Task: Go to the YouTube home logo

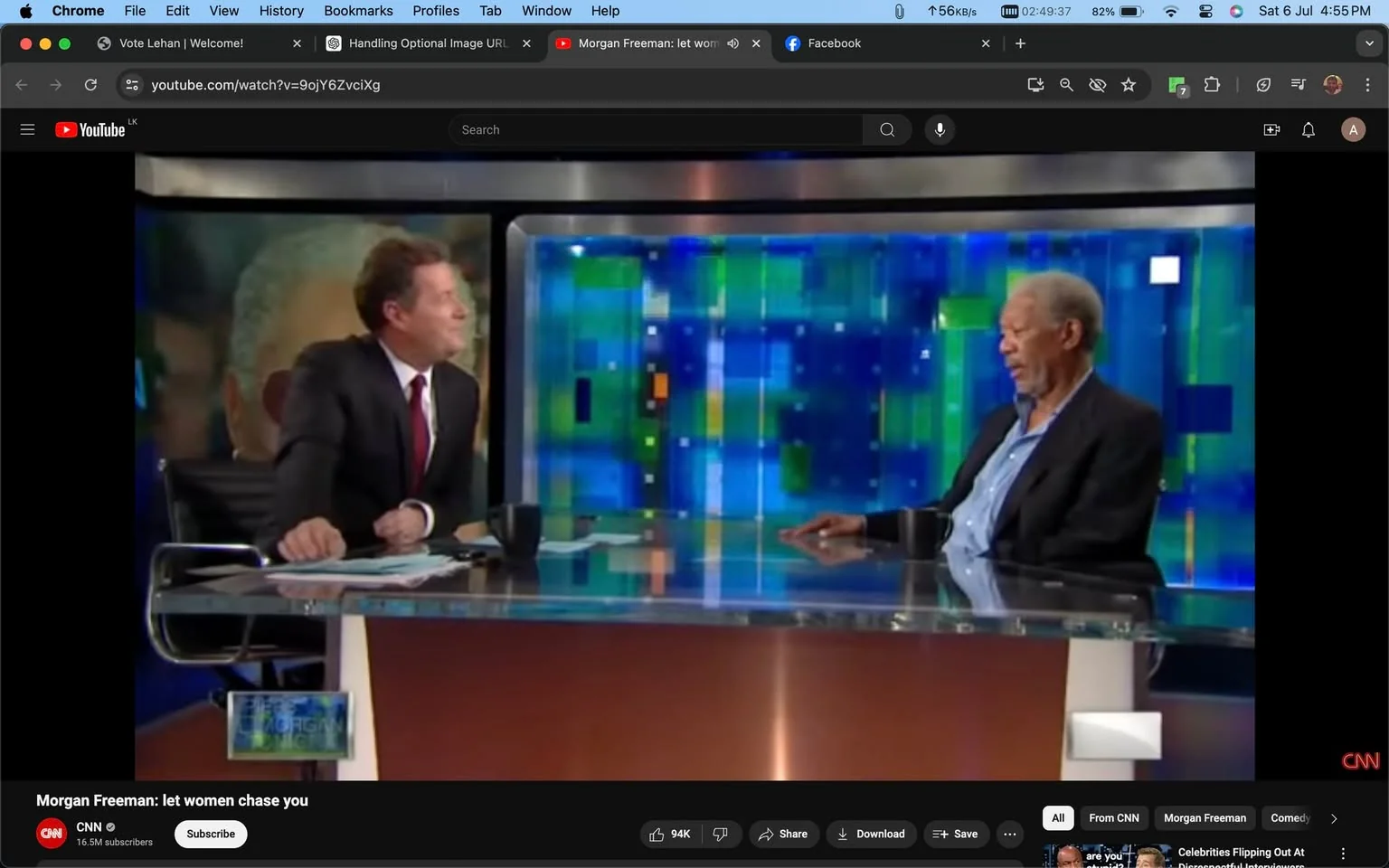Action: pos(90,129)
